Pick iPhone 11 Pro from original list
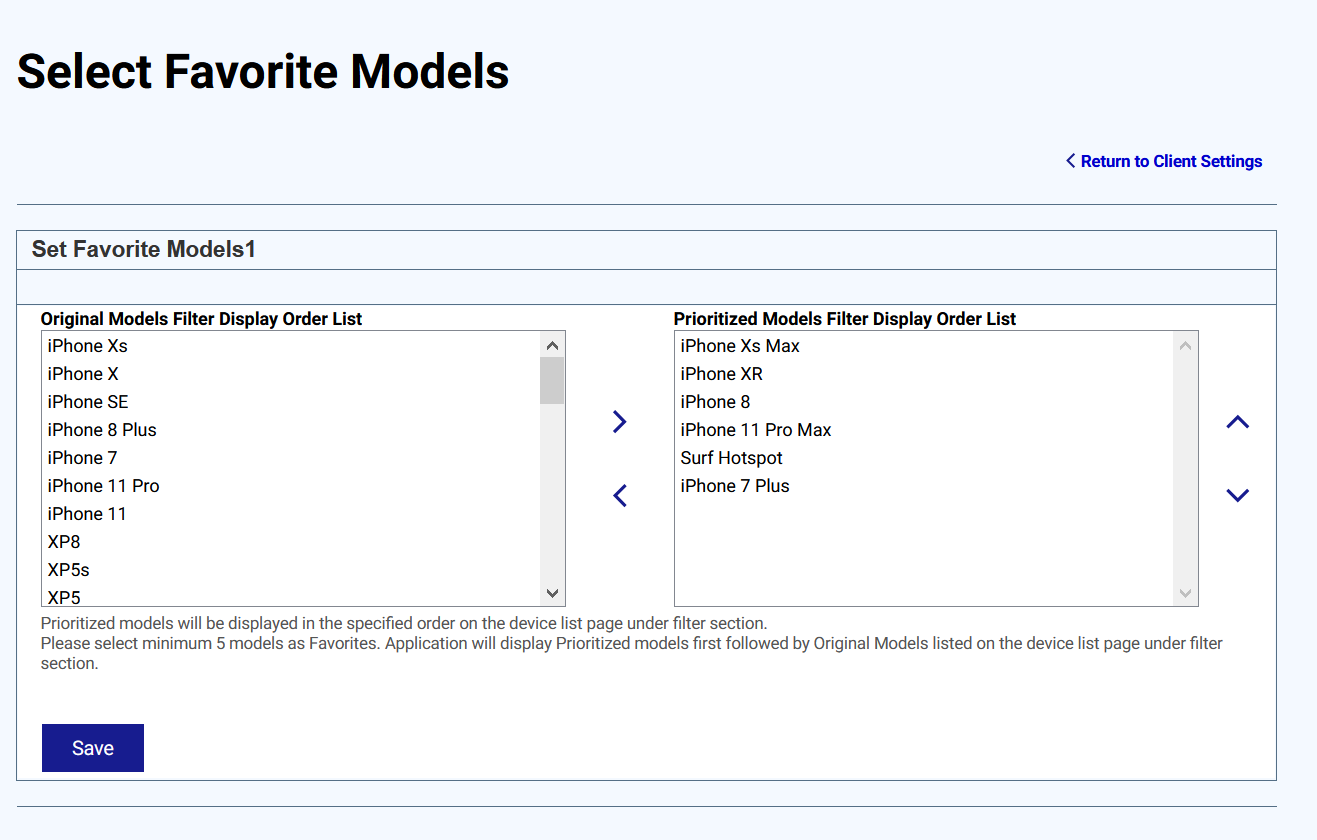 coord(104,486)
